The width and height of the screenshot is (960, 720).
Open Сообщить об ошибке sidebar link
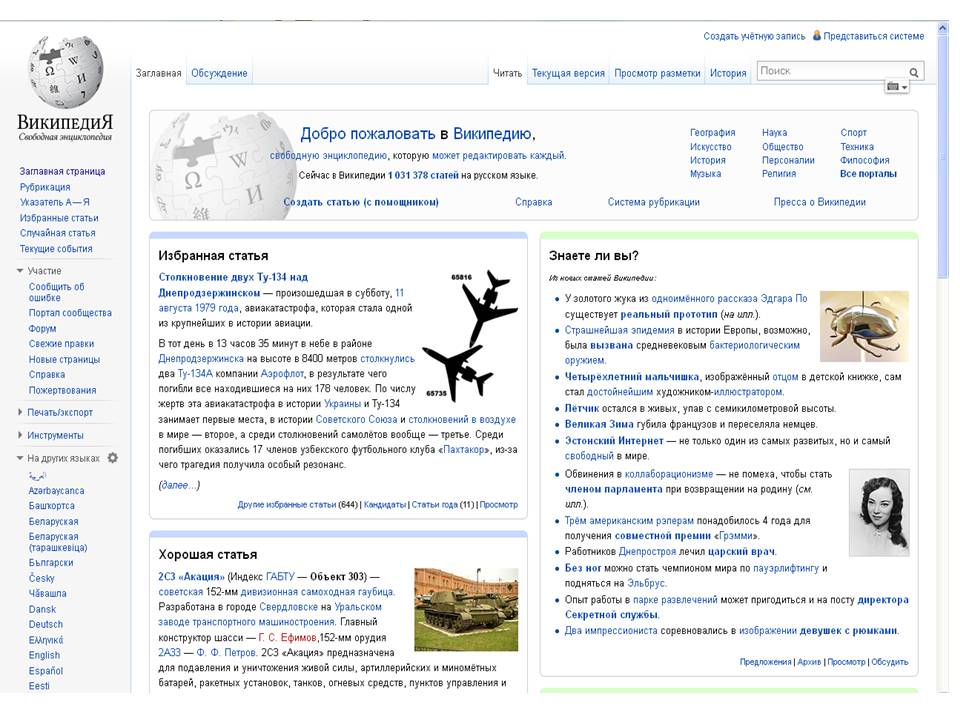pyautogui.click(x=56, y=292)
